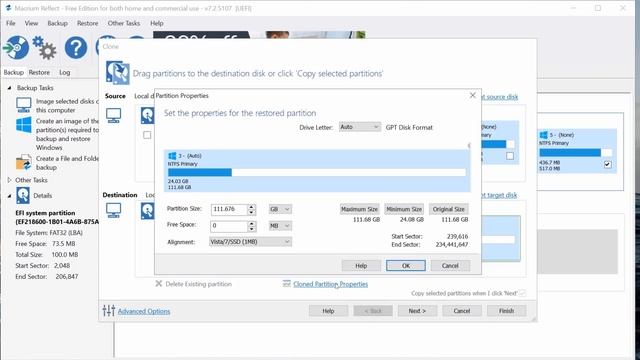
Task: Click the Details disk icon
Action: 23,195
